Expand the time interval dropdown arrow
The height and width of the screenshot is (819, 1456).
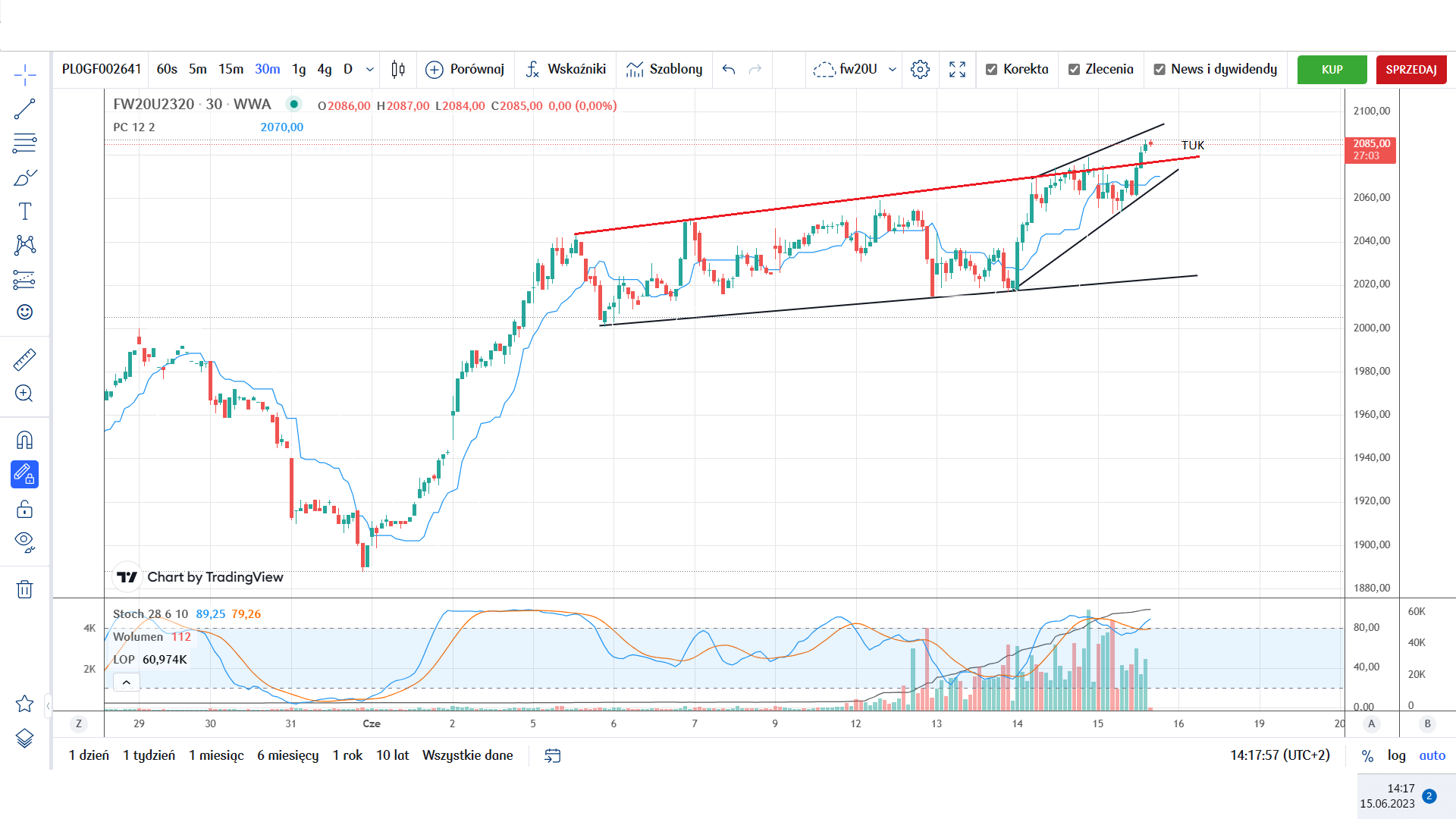(x=370, y=70)
